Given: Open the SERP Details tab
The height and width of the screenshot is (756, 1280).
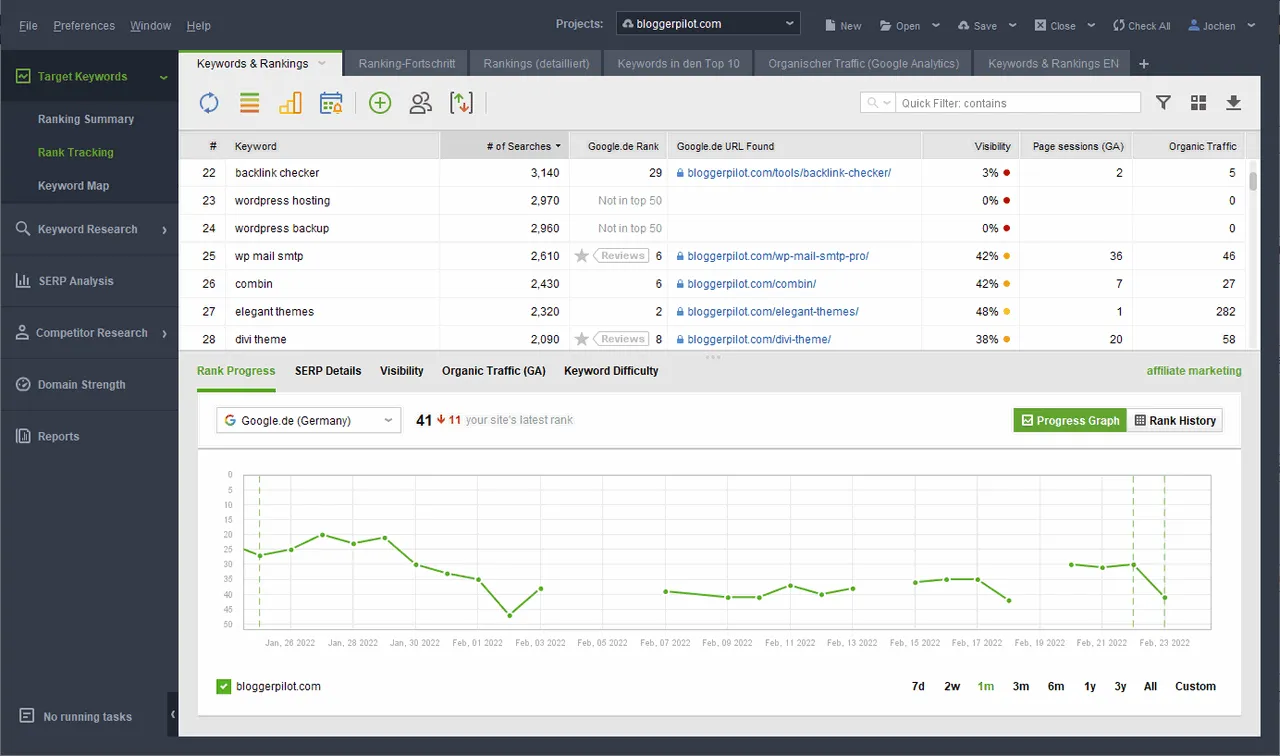Looking at the screenshot, I should point(328,371).
